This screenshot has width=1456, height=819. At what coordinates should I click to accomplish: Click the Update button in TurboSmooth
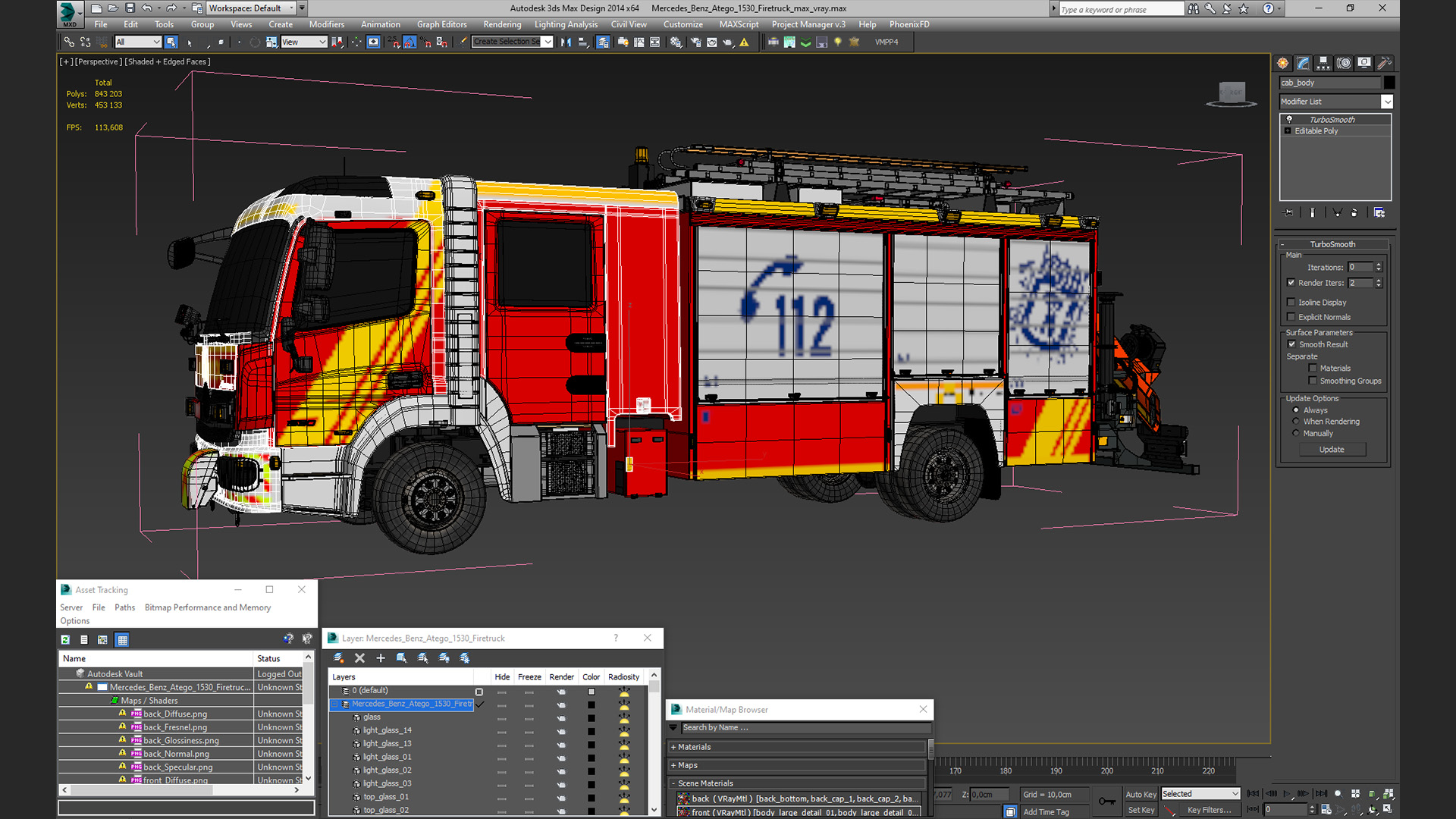tap(1332, 450)
